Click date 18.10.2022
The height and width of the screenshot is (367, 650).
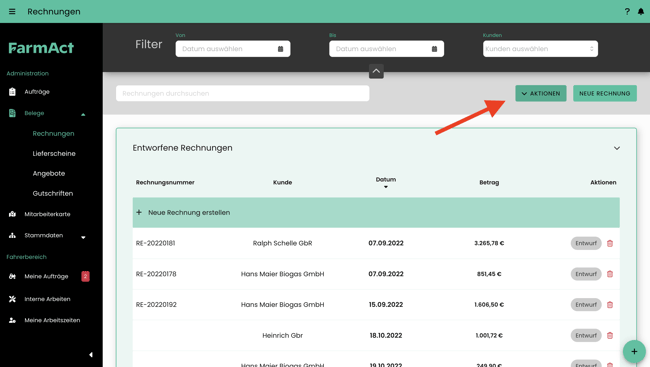[386, 335]
